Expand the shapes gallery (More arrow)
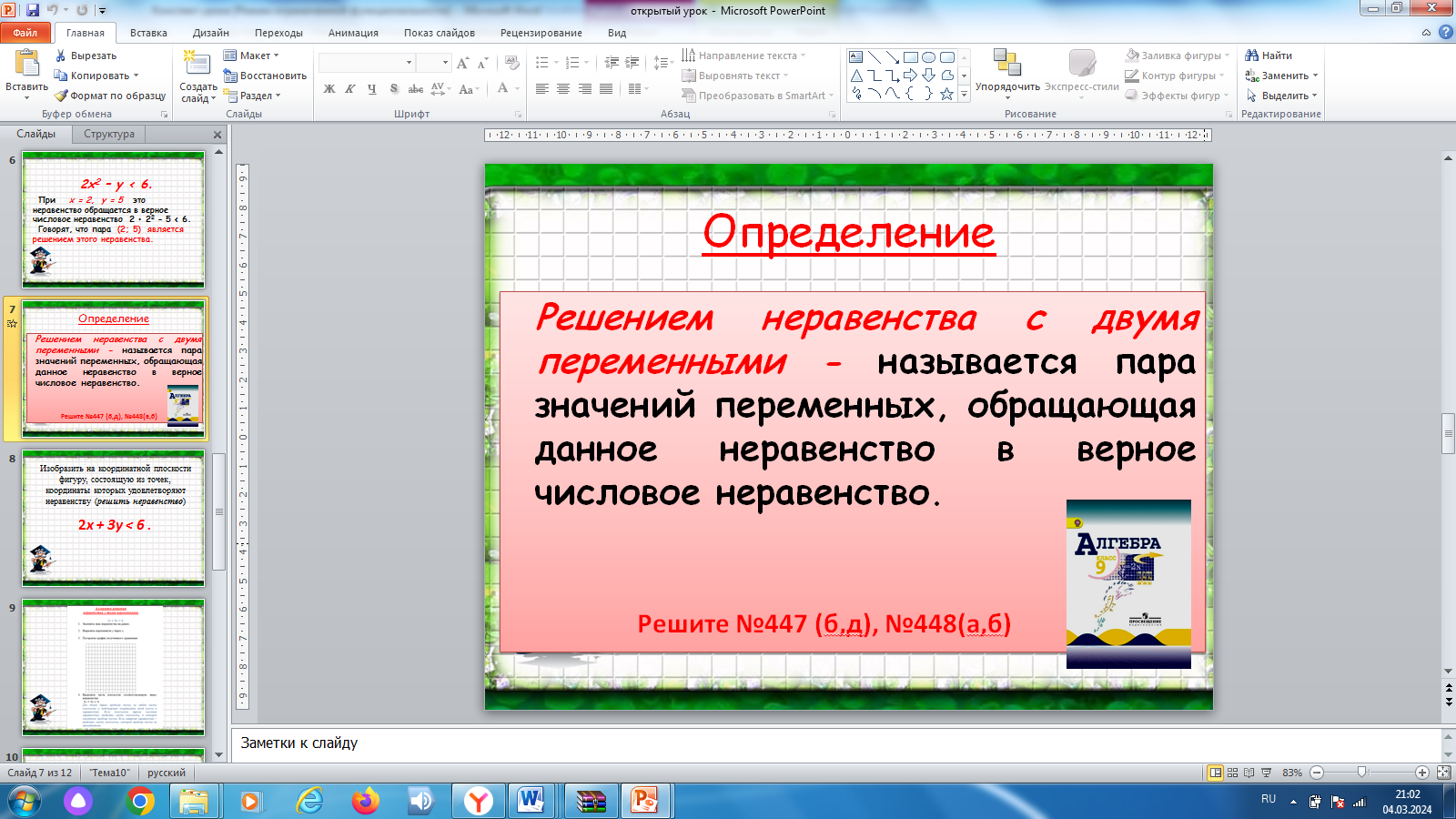This screenshot has height=819, width=1456. point(965,94)
